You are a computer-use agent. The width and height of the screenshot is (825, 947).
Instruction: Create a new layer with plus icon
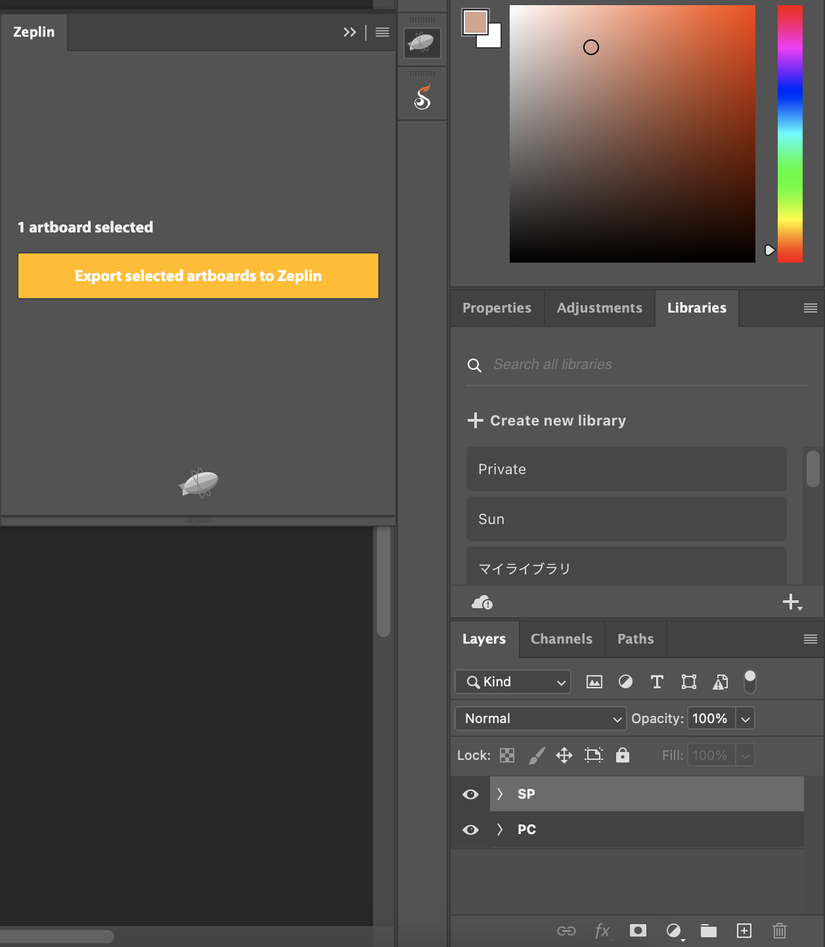coord(744,930)
